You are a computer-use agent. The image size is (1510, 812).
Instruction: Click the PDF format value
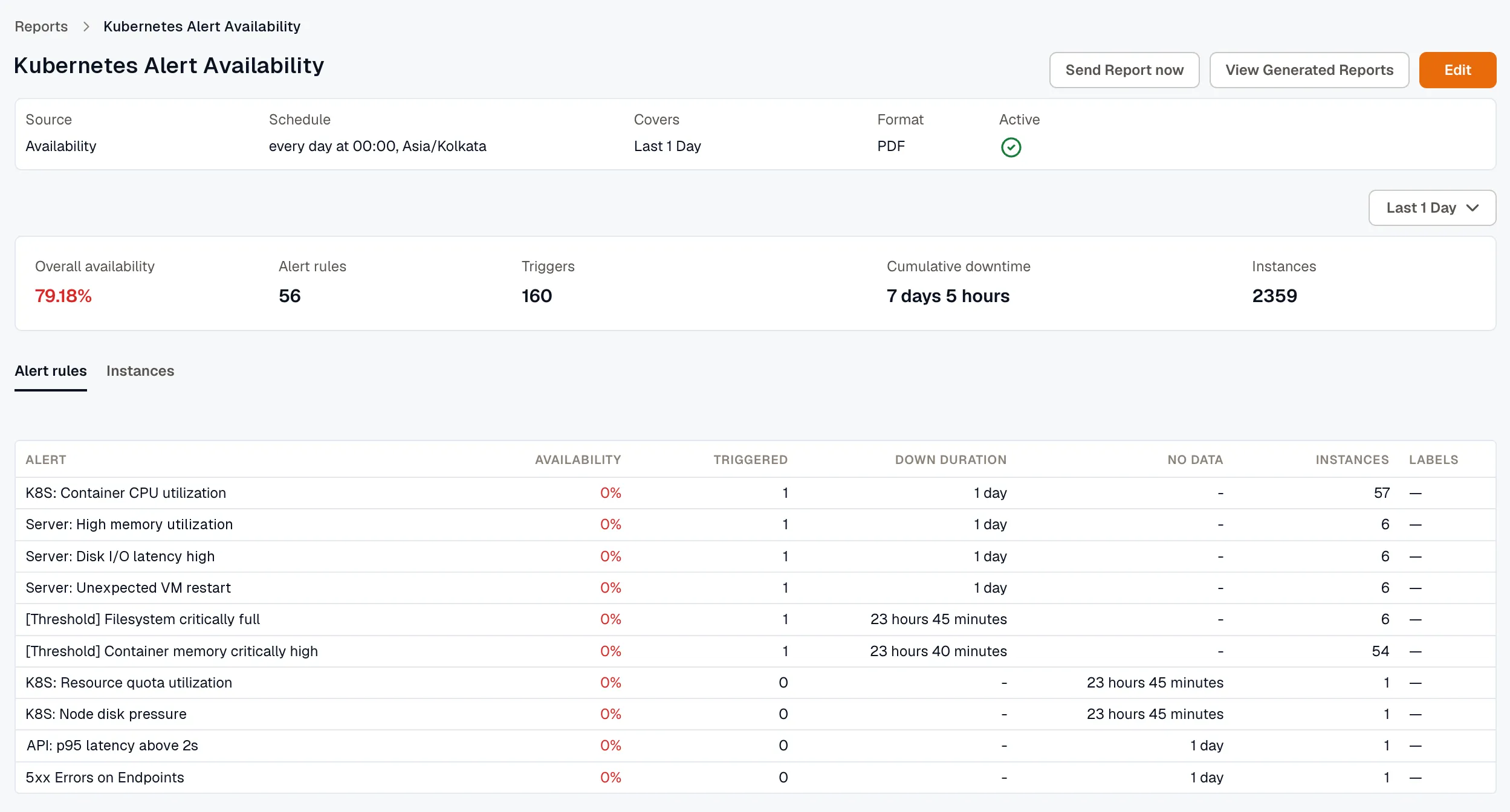(891, 146)
